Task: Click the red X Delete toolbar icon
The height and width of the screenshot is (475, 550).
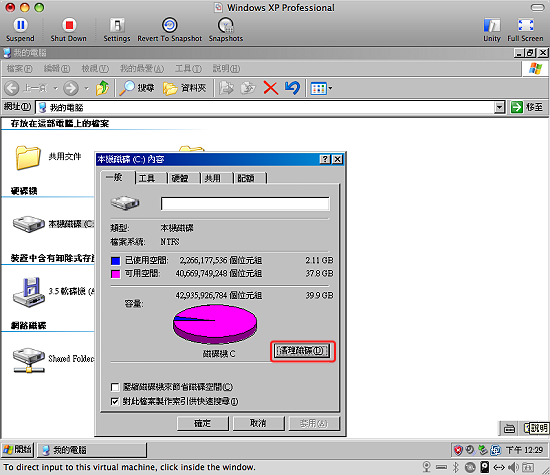Action: (x=270, y=88)
